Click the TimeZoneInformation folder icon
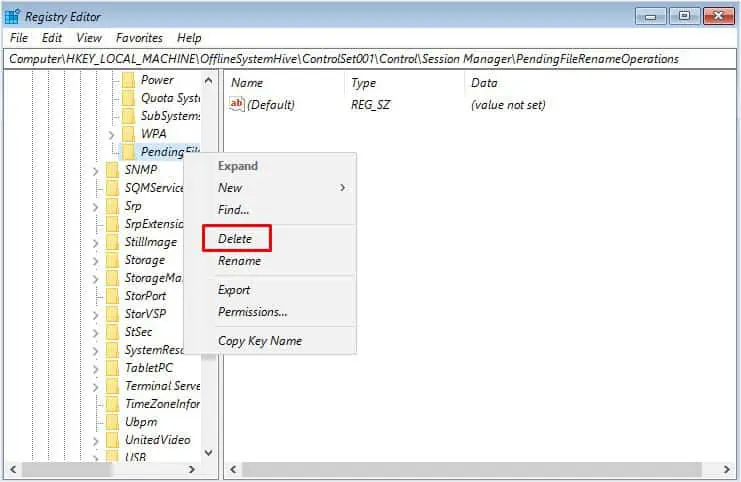This screenshot has width=741, height=482. (112, 404)
